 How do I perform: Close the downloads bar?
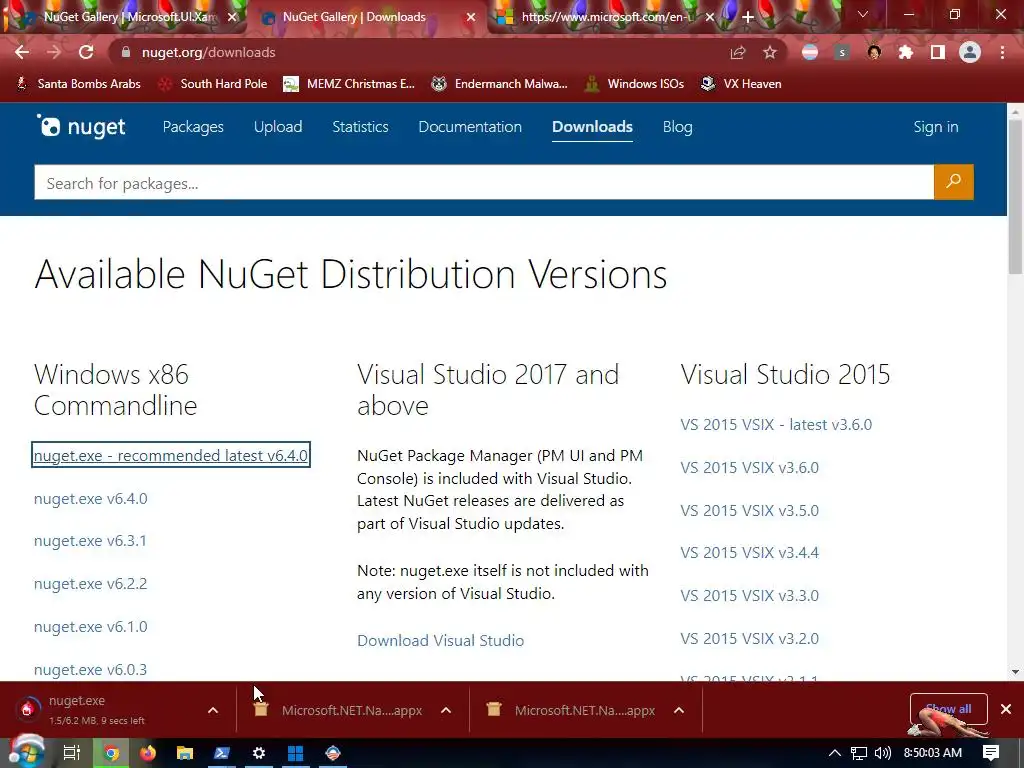(x=1006, y=709)
